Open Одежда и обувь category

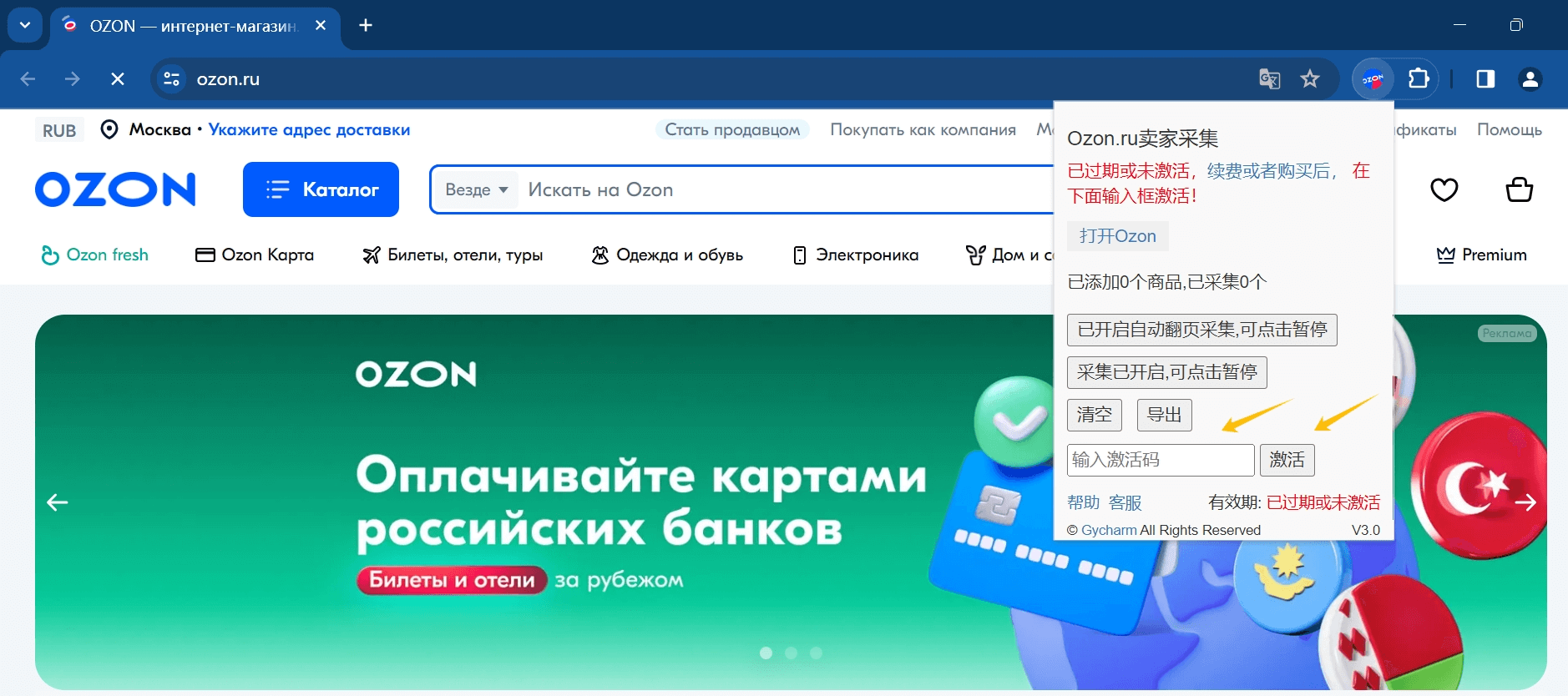point(667,255)
